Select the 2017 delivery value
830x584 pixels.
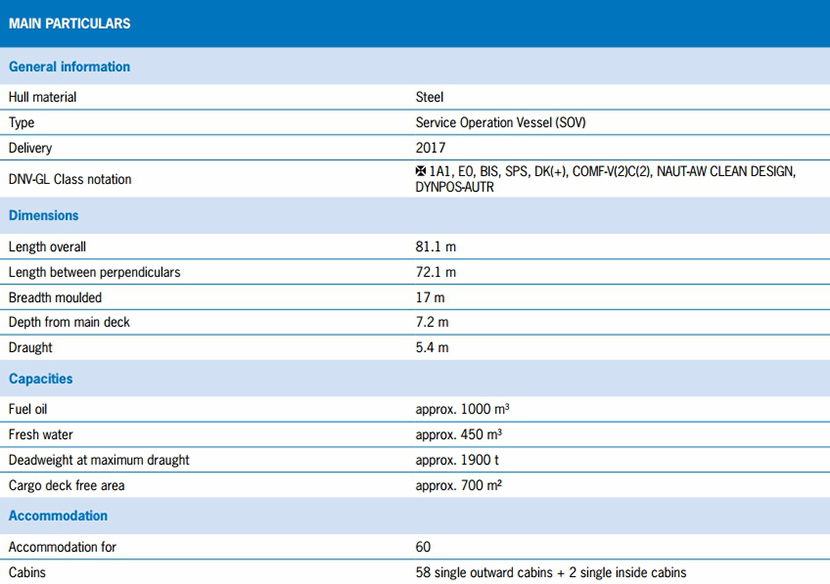coord(430,148)
